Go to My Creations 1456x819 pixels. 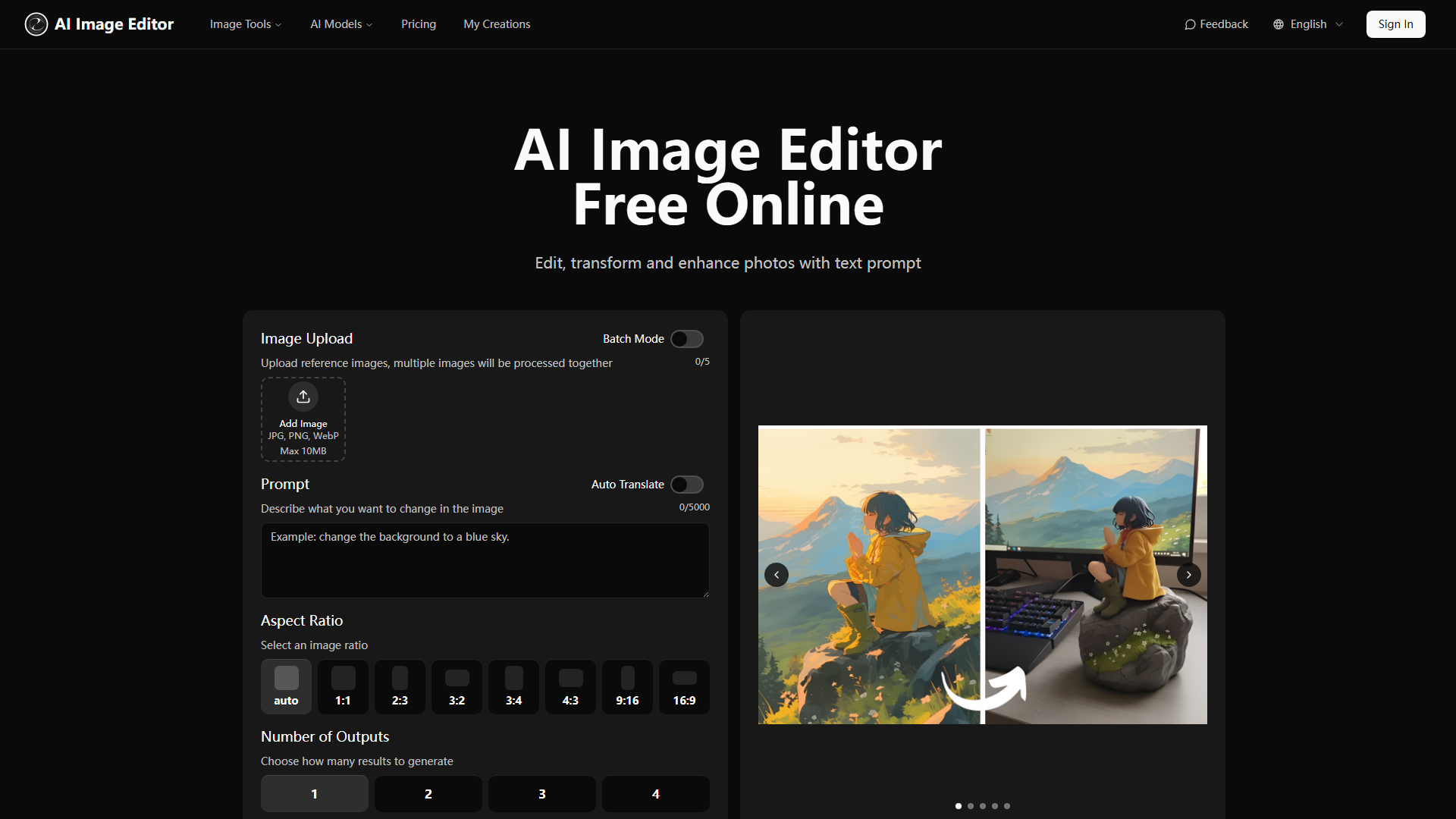point(496,24)
